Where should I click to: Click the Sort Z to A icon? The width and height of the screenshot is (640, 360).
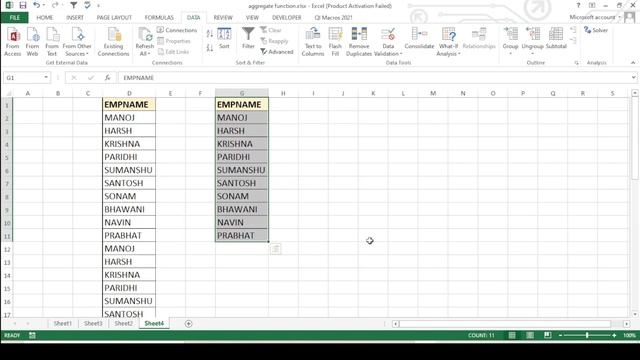coord(210,48)
